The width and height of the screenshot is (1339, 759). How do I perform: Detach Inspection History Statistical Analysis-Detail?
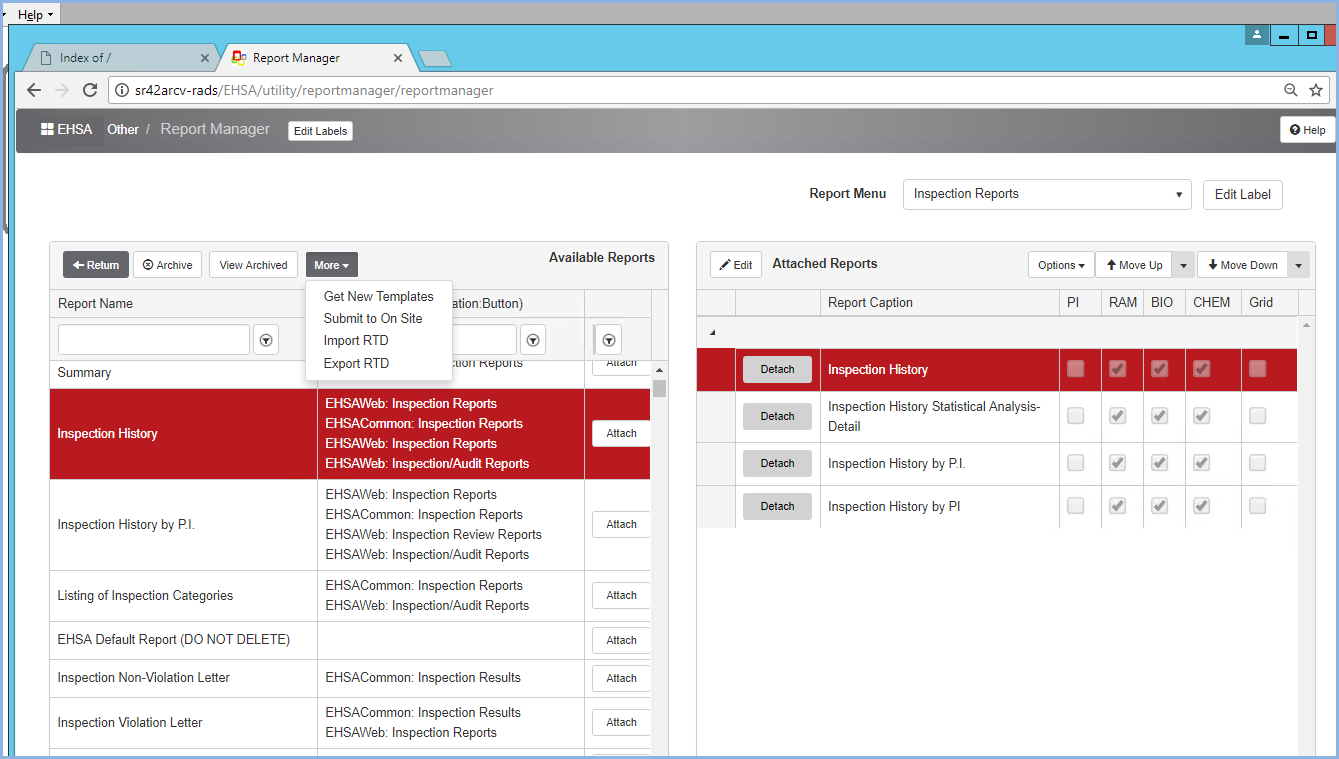coord(777,416)
